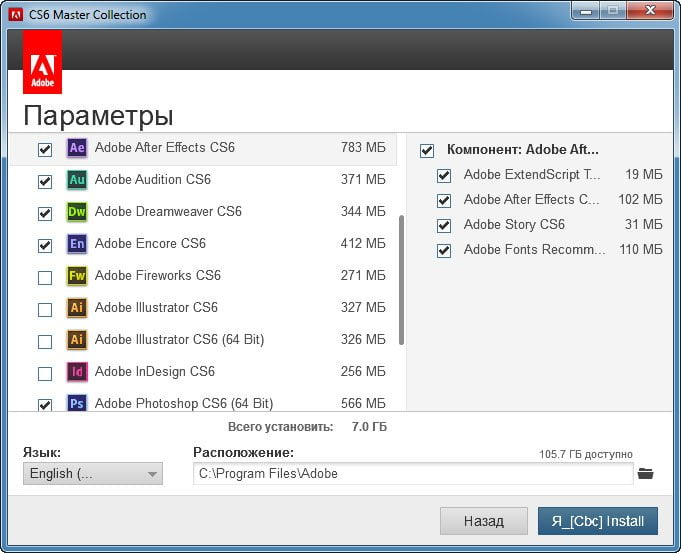The height and width of the screenshot is (553, 681).
Task: Click the InDesign Id icon
Action: [x=77, y=372]
